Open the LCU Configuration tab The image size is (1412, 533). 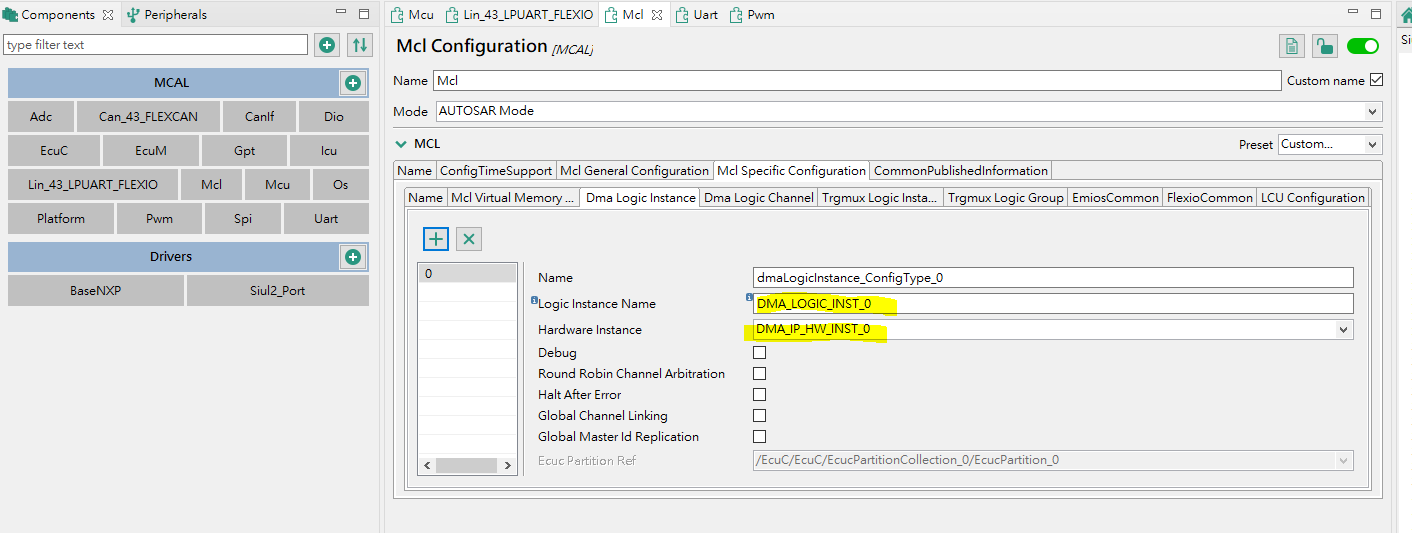[x=1312, y=197]
